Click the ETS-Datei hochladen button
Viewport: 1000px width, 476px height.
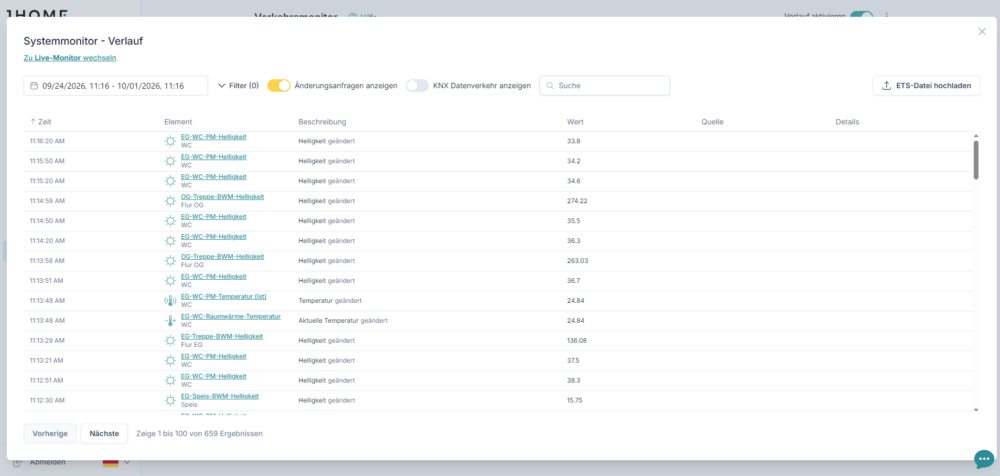pos(926,86)
